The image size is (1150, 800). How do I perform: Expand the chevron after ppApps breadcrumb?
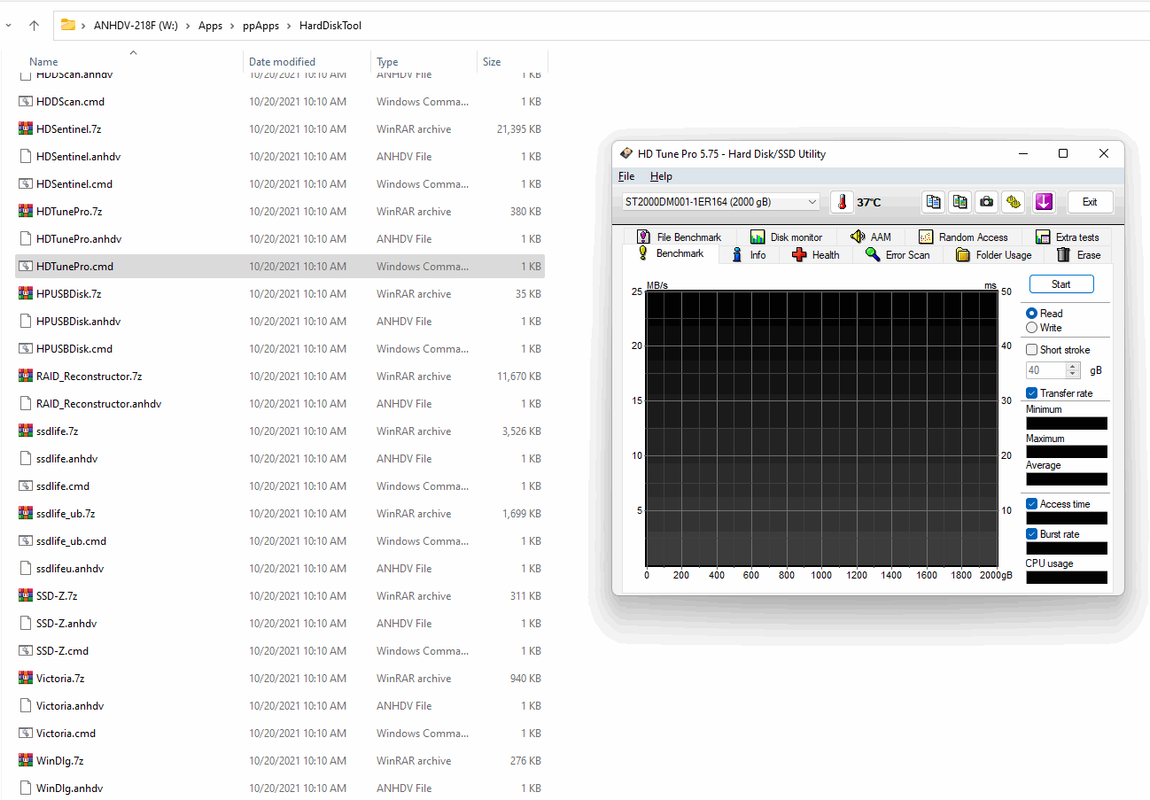289,26
